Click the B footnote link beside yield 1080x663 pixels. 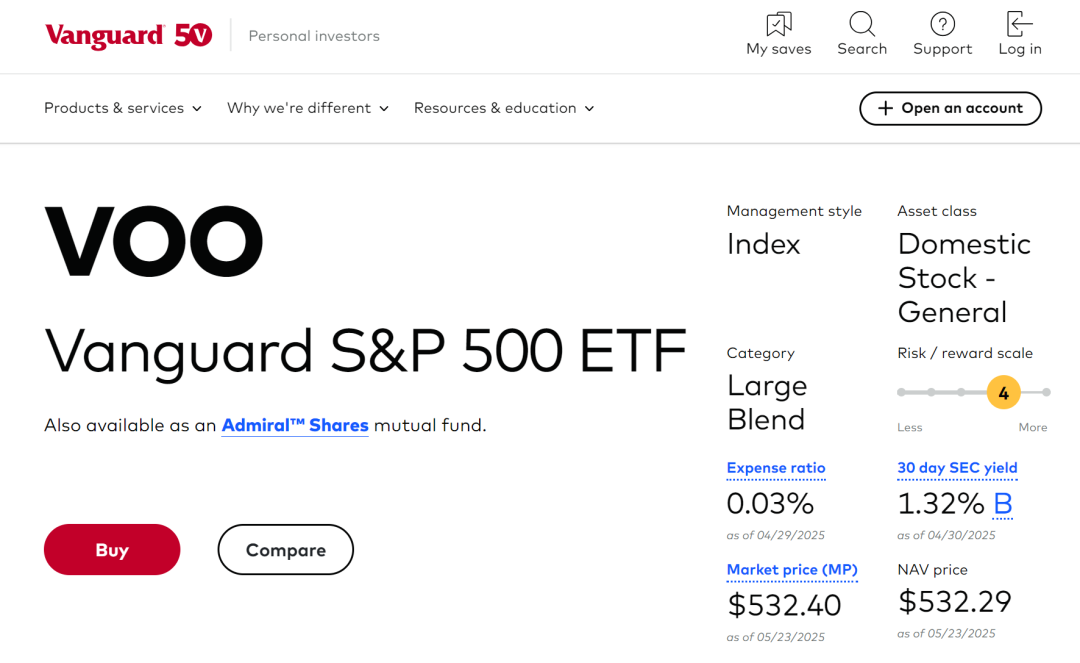pyautogui.click(x=1003, y=503)
